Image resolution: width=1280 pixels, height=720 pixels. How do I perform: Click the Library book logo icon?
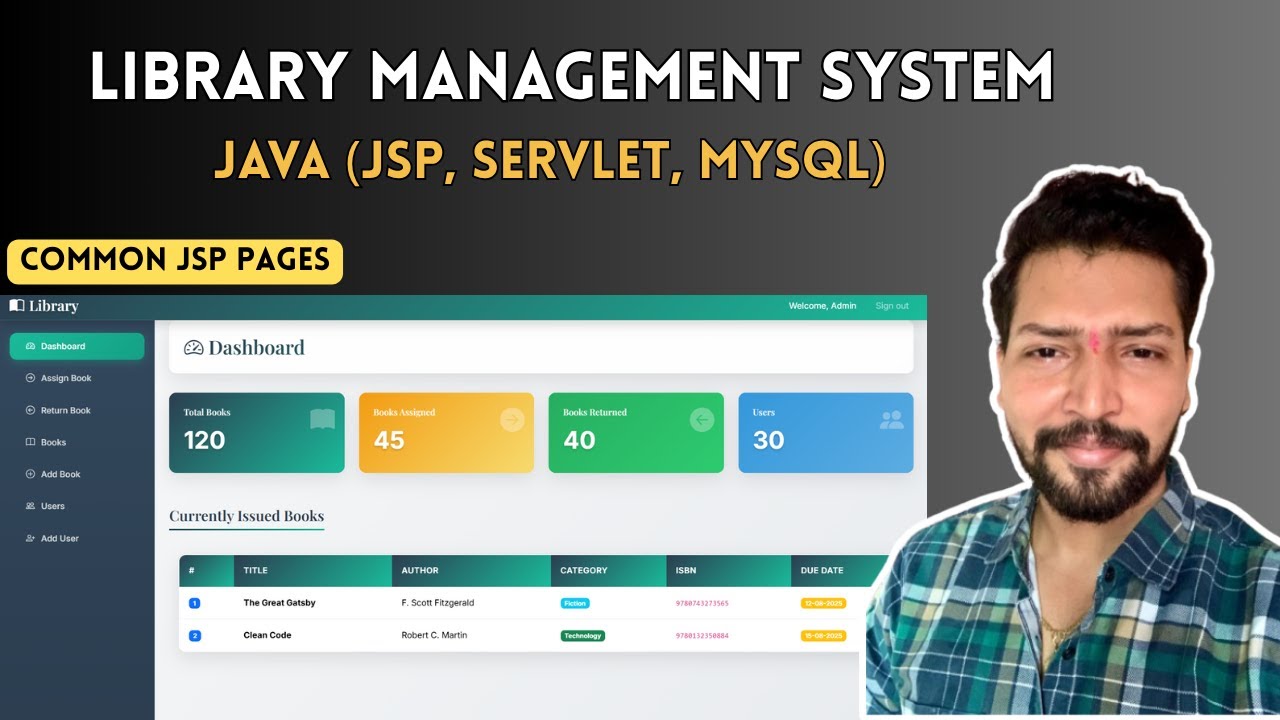16,306
